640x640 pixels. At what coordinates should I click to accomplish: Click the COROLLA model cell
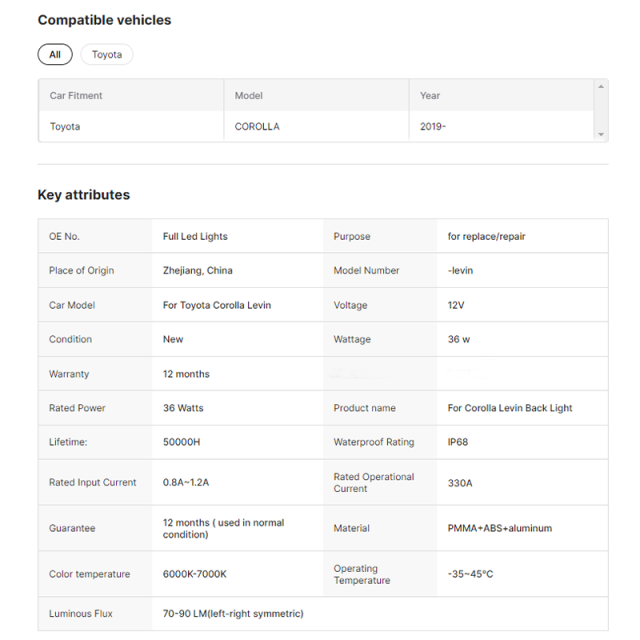pos(257,127)
